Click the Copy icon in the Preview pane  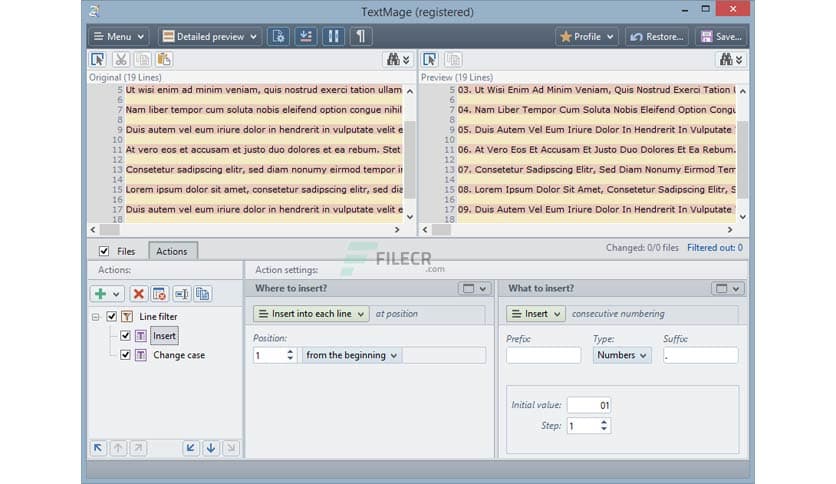[453, 60]
